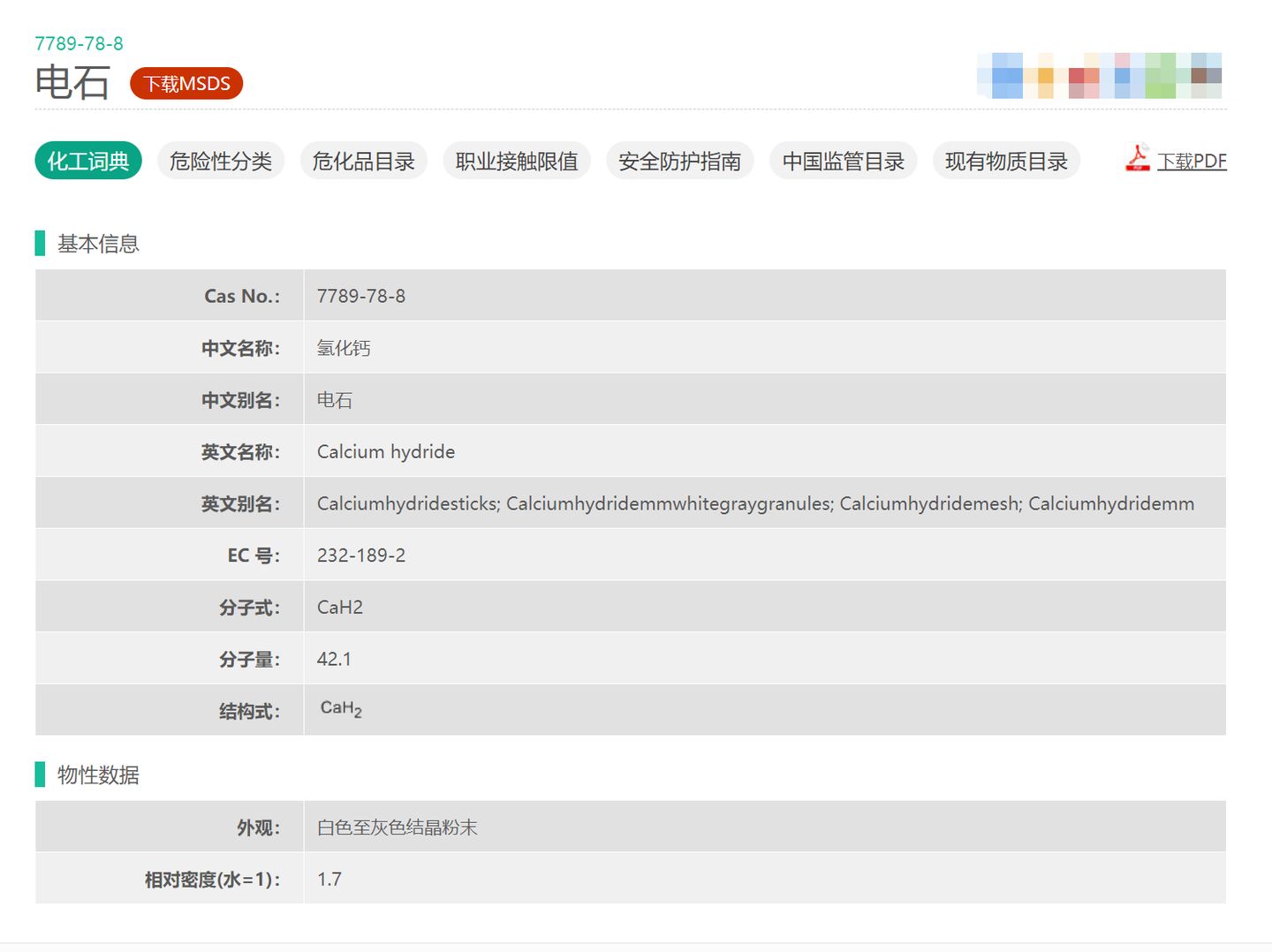Open the 危化品目录 tab
This screenshot has width=1272, height=952.
[x=364, y=161]
